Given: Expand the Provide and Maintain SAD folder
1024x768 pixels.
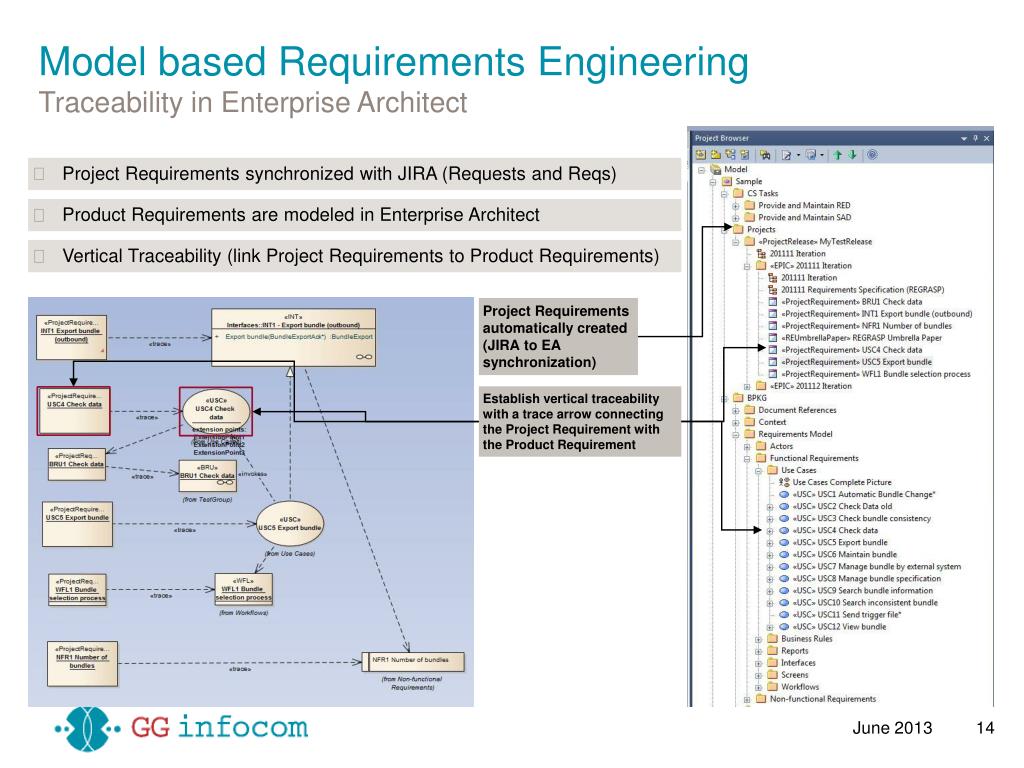Looking at the screenshot, I should 736,218.
